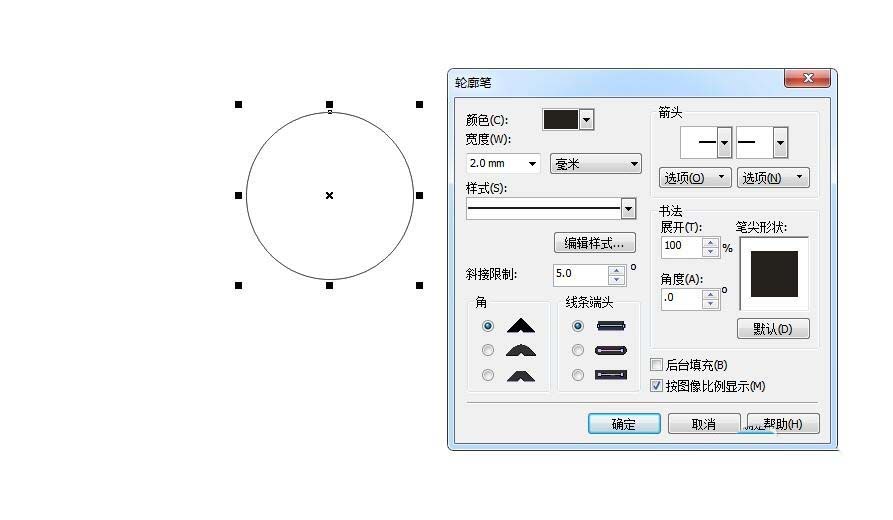
Task: Select the bevel corner radio button
Action: click(x=488, y=375)
